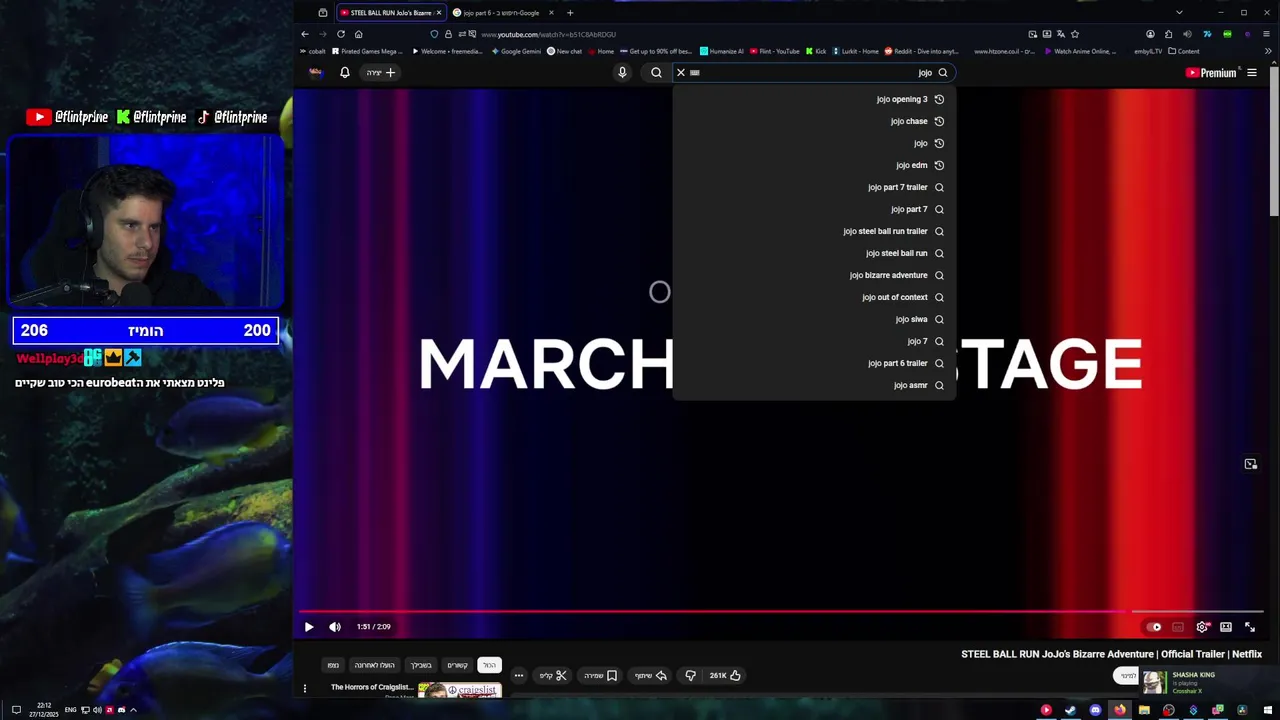Open Discord from the Windows taskbar
The width and height of the screenshot is (1280, 720).
1095,710
